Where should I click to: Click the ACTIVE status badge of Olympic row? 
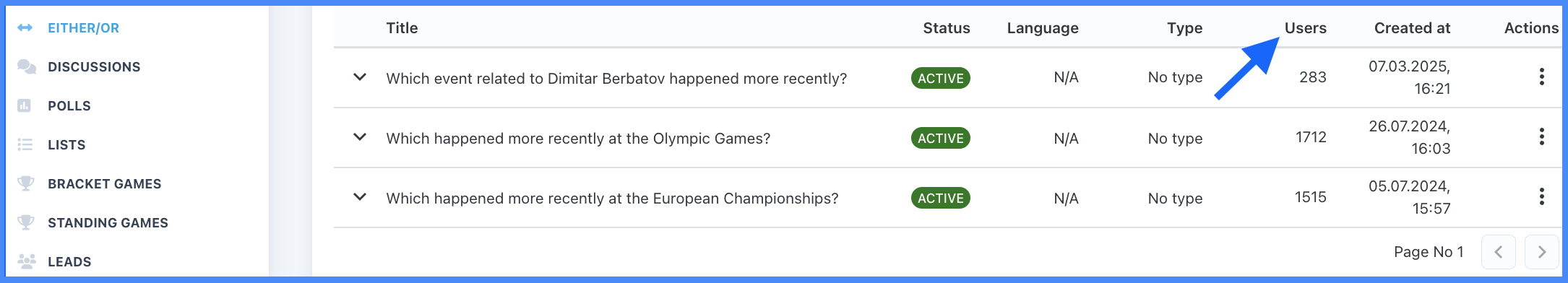coord(940,138)
